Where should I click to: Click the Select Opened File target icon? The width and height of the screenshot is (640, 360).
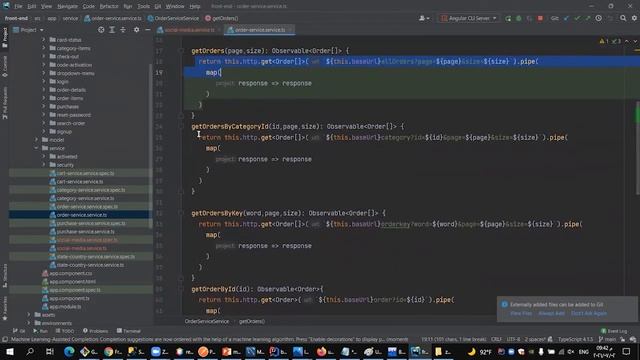(x=101, y=30)
